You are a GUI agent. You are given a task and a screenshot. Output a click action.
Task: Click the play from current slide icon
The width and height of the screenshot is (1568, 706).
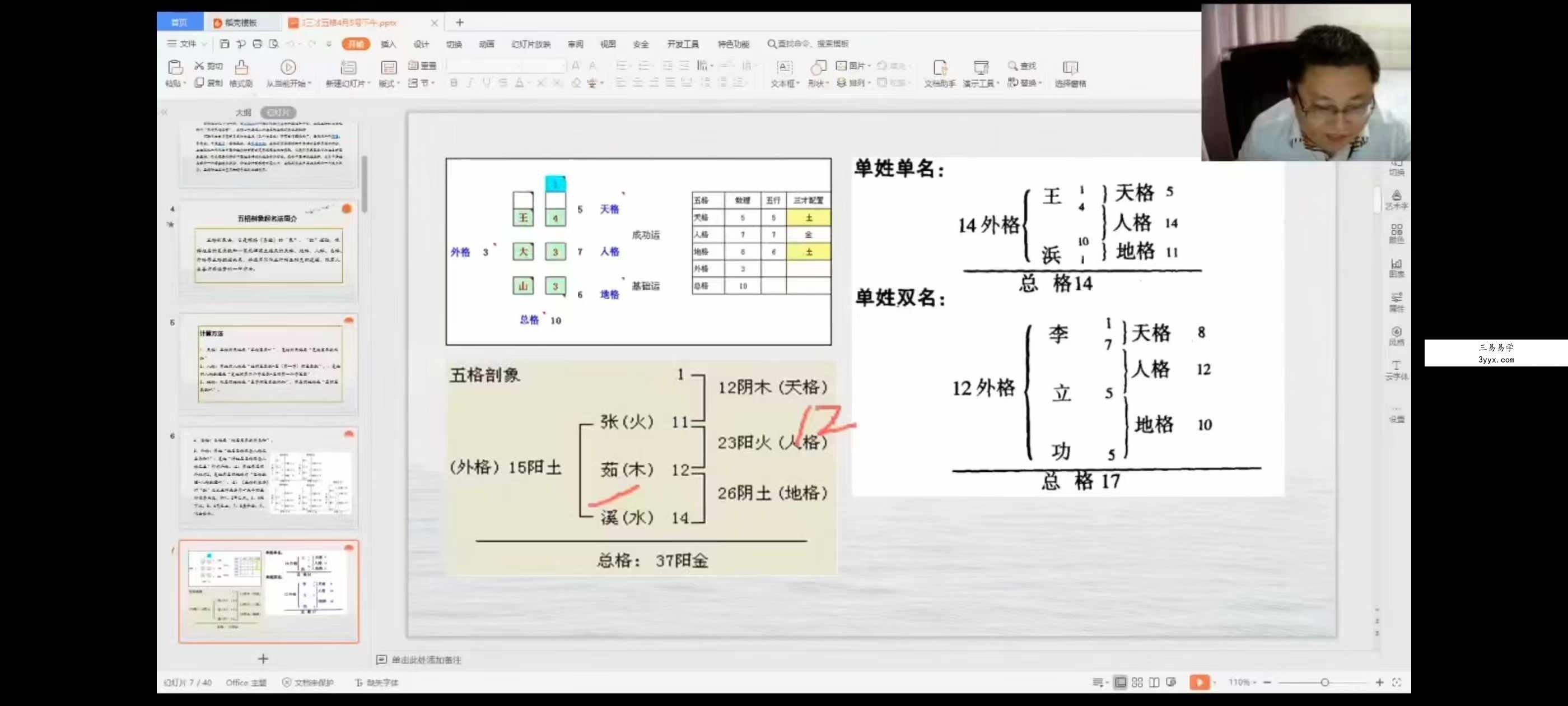[x=288, y=67]
